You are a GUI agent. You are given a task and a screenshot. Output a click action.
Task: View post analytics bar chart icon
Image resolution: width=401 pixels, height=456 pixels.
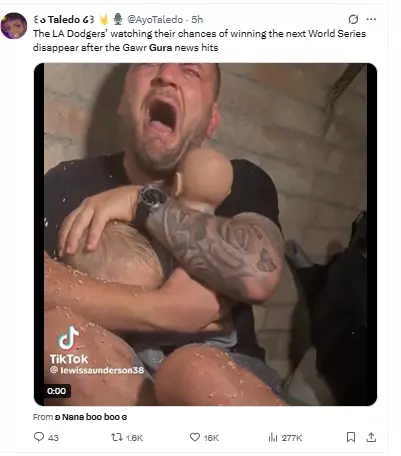(273, 437)
